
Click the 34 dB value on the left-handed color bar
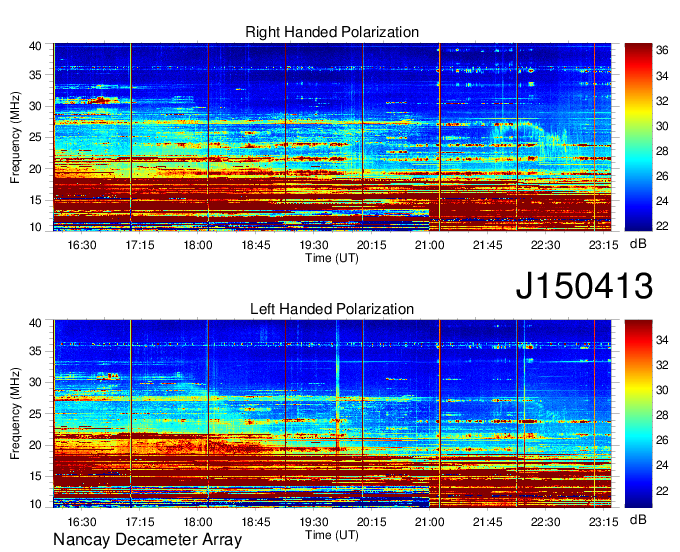click(662, 340)
